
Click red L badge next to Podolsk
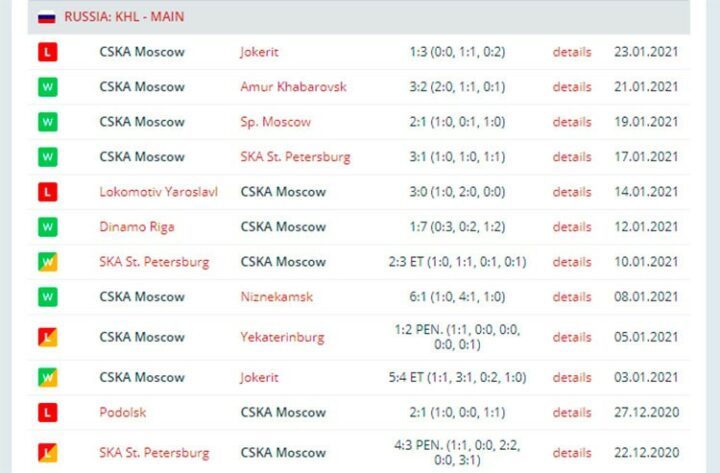tap(48, 412)
